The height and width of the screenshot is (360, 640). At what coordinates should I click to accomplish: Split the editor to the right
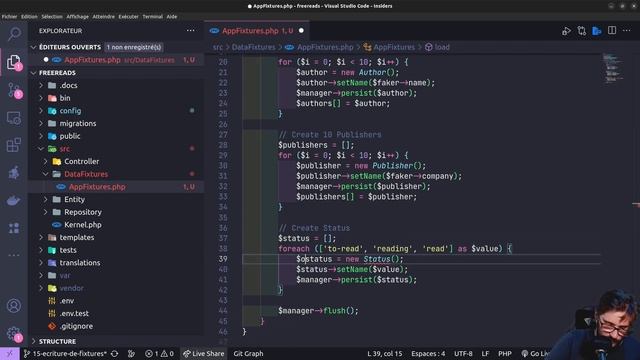(x=612, y=31)
